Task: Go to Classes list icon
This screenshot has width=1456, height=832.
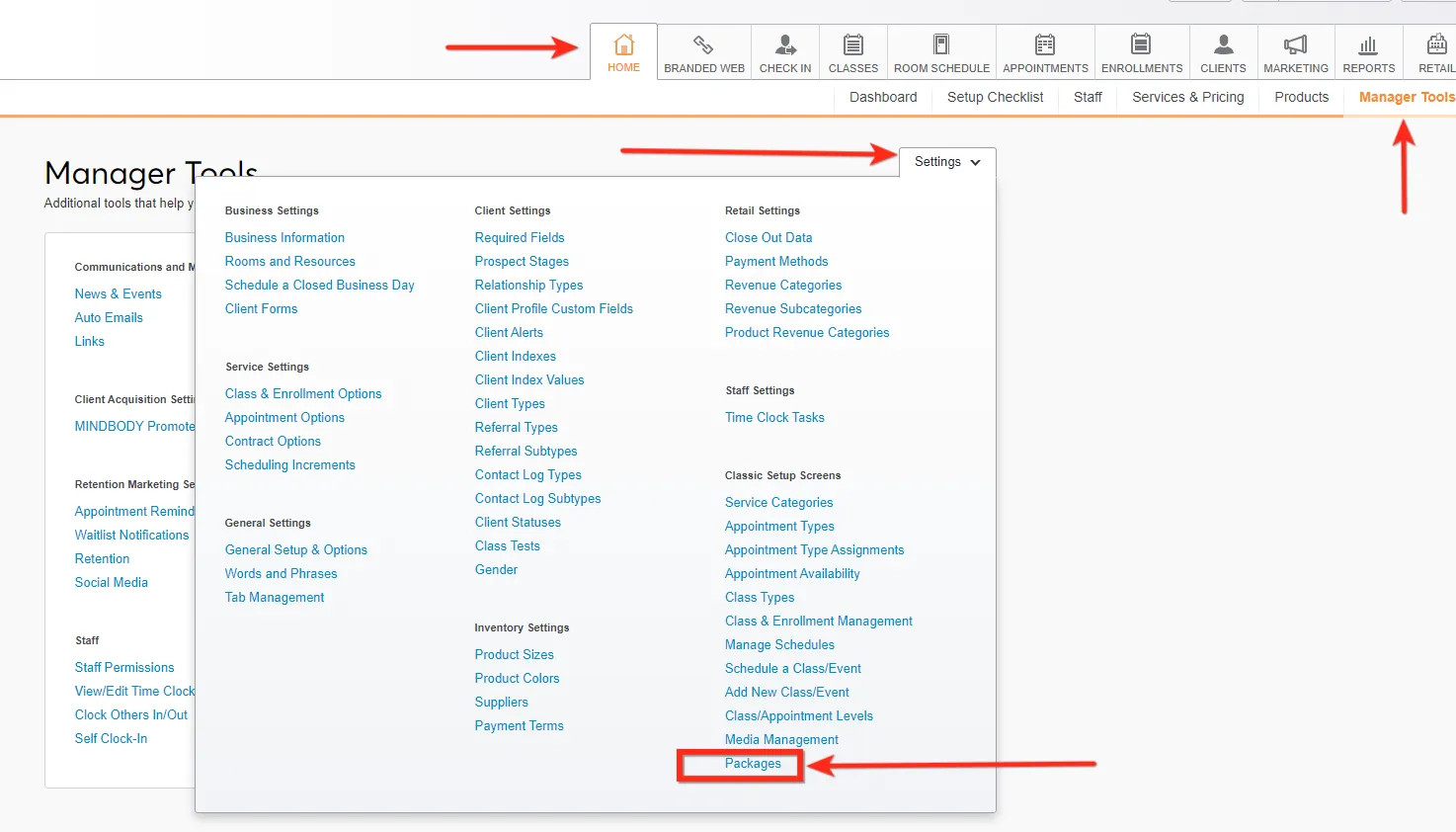Action: click(x=852, y=44)
